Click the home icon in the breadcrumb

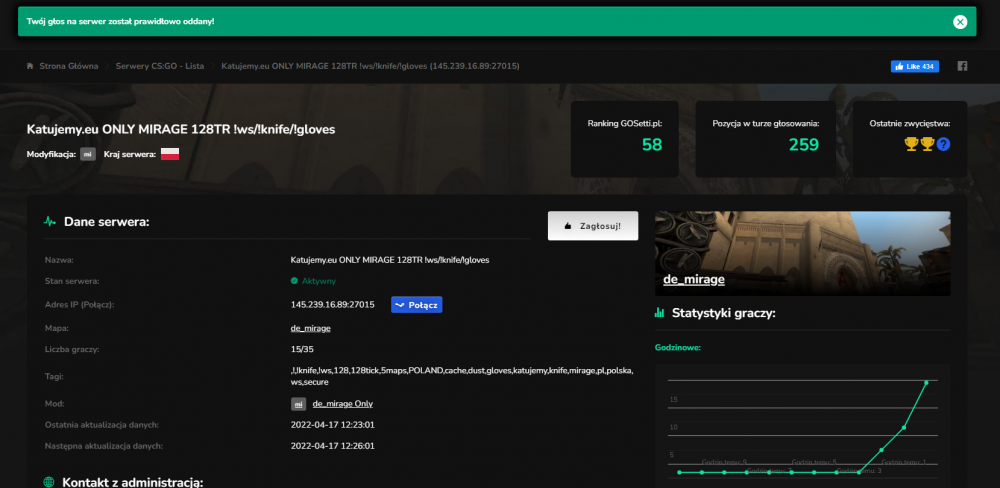[30, 66]
